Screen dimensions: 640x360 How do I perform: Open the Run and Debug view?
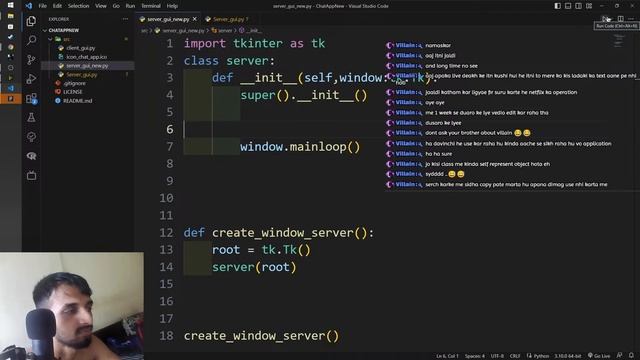31,79
